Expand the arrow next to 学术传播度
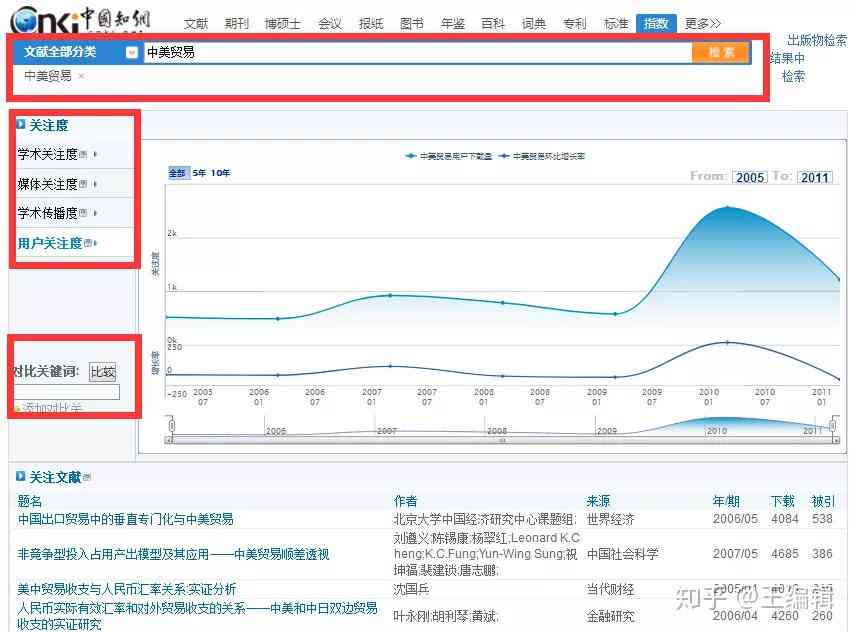This screenshot has height=632, width=856. (x=96, y=213)
